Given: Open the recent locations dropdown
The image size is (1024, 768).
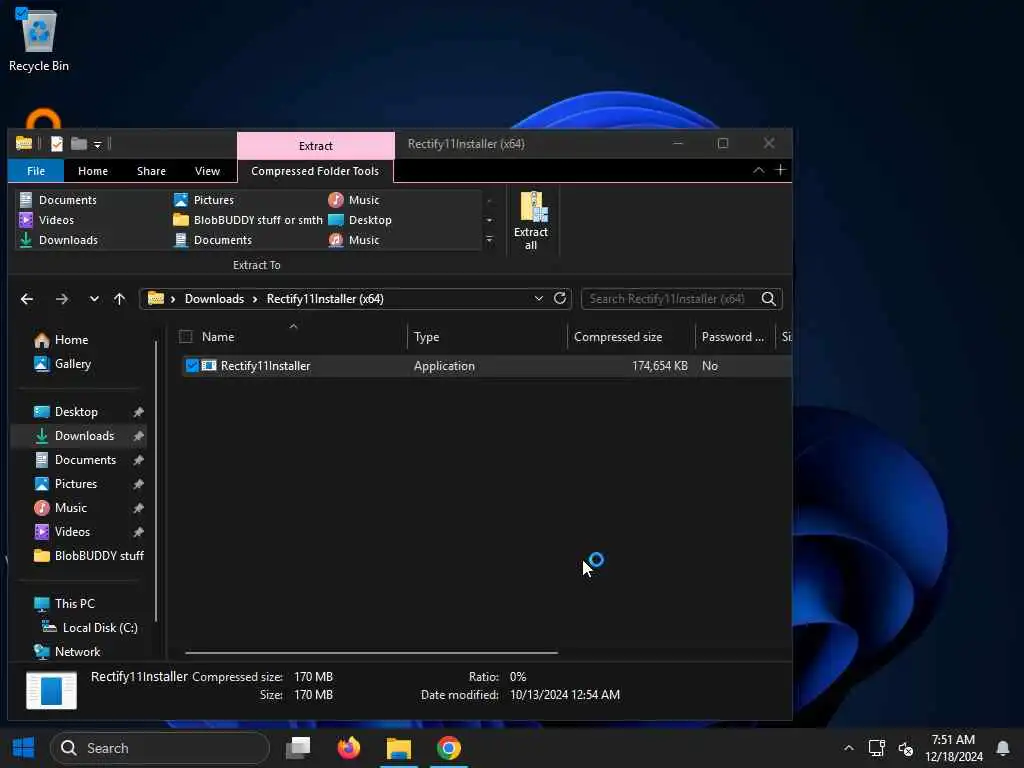Looking at the screenshot, I should 94,299.
